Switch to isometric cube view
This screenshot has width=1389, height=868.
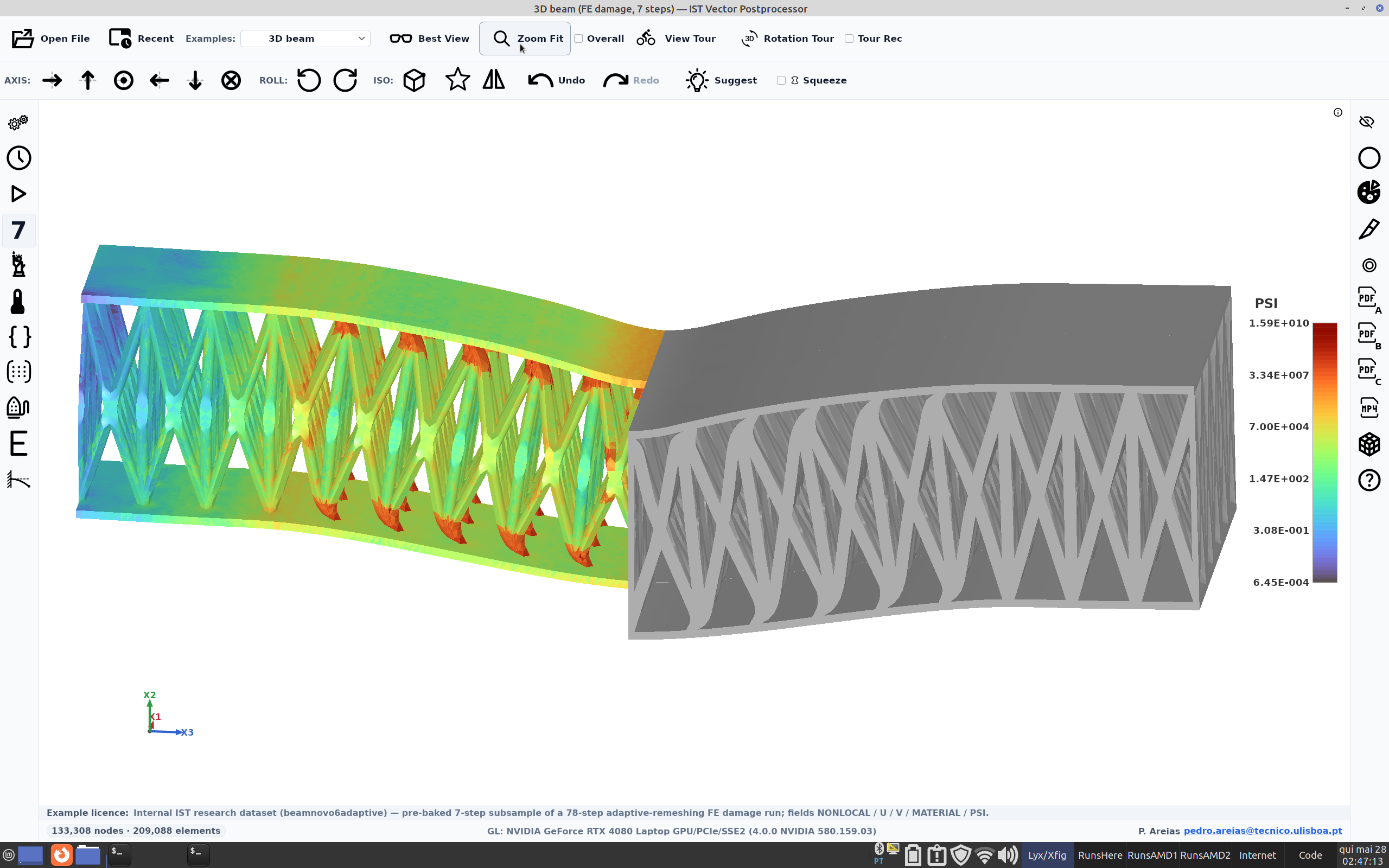click(415, 80)
